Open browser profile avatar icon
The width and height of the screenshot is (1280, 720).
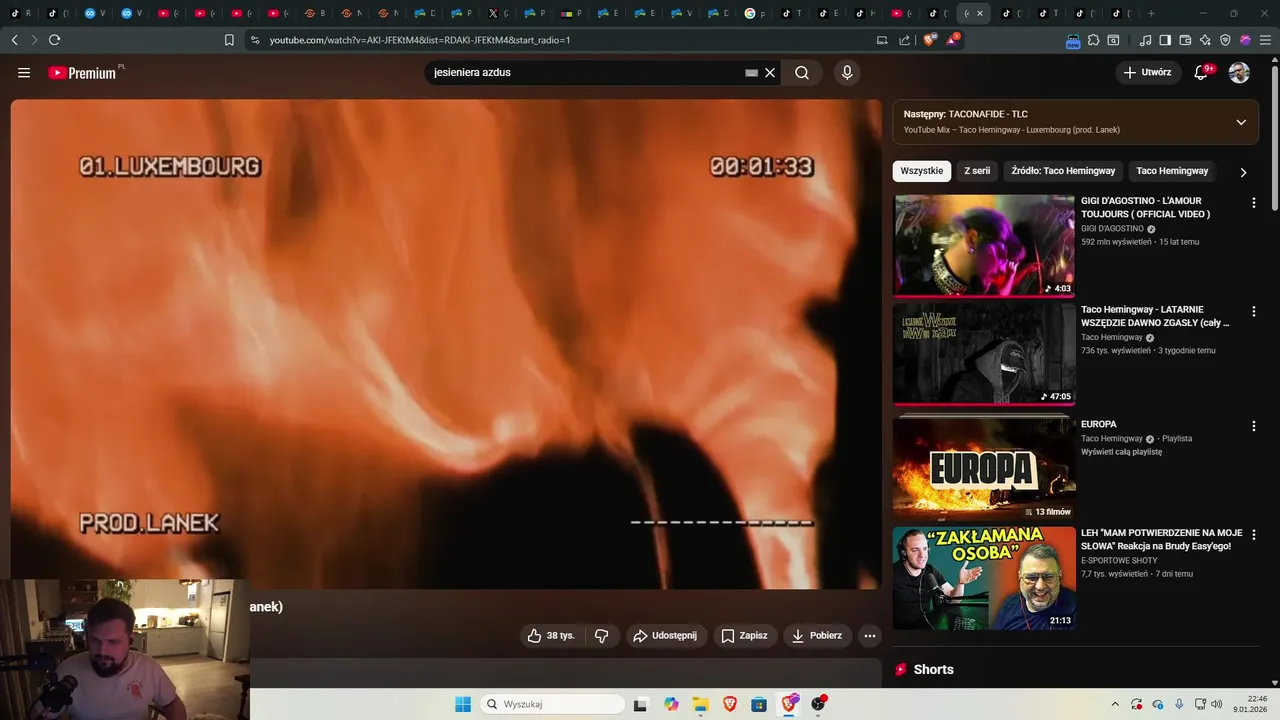coord(1245,40)
